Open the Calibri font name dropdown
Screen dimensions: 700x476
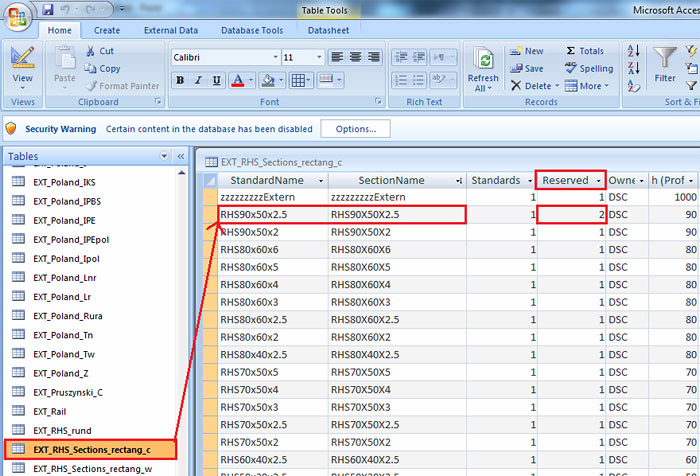click(x=275, y=58)
